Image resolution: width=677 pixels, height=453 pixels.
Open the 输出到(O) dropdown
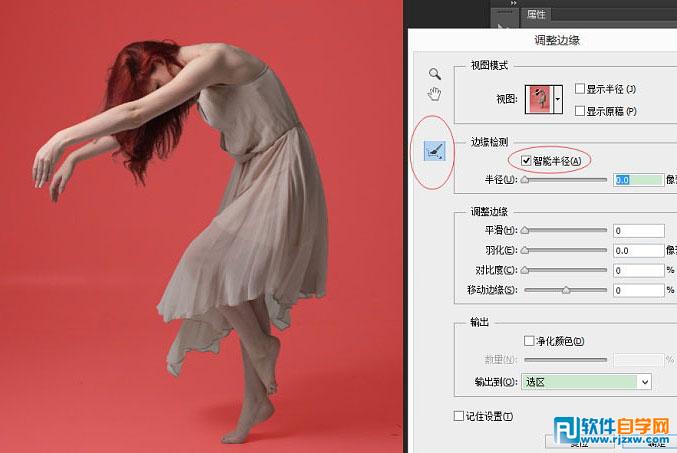pos(586,382)
